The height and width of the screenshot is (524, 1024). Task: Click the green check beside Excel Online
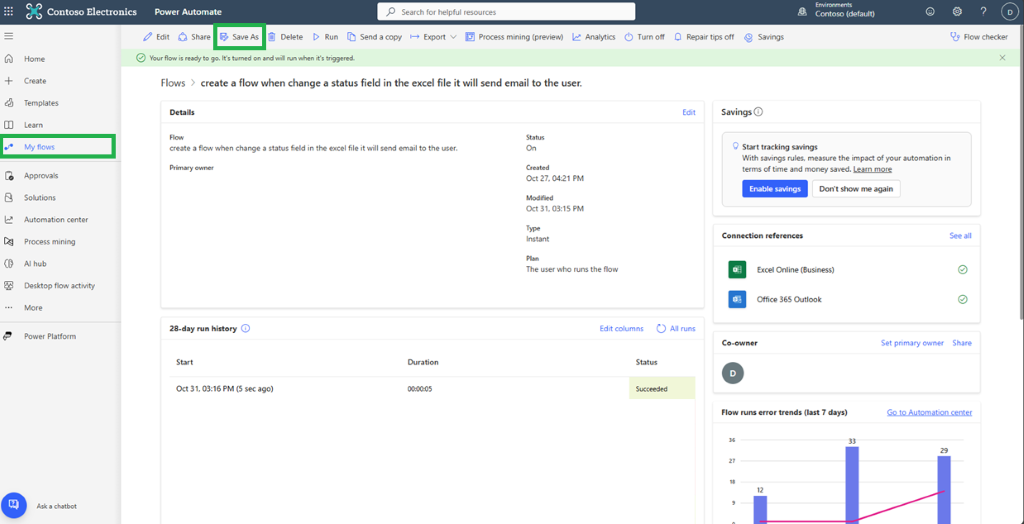[x=963, y=269]
